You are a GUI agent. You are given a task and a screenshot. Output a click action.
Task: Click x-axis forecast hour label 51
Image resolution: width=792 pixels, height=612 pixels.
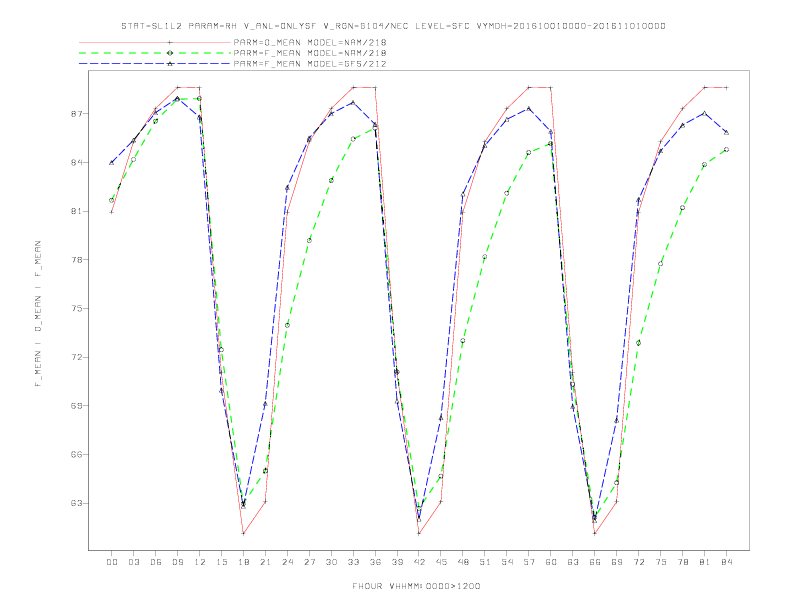click(485, 562)
